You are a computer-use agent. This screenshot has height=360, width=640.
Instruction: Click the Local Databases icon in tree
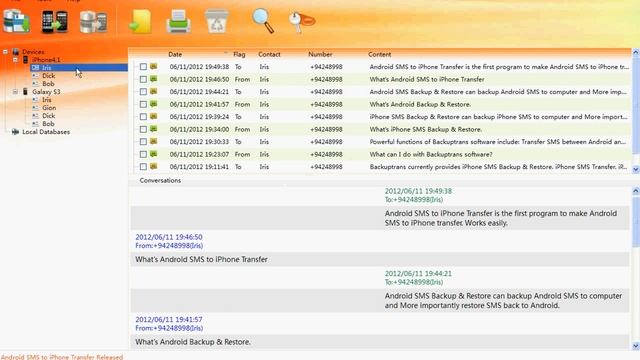[16, 132]
